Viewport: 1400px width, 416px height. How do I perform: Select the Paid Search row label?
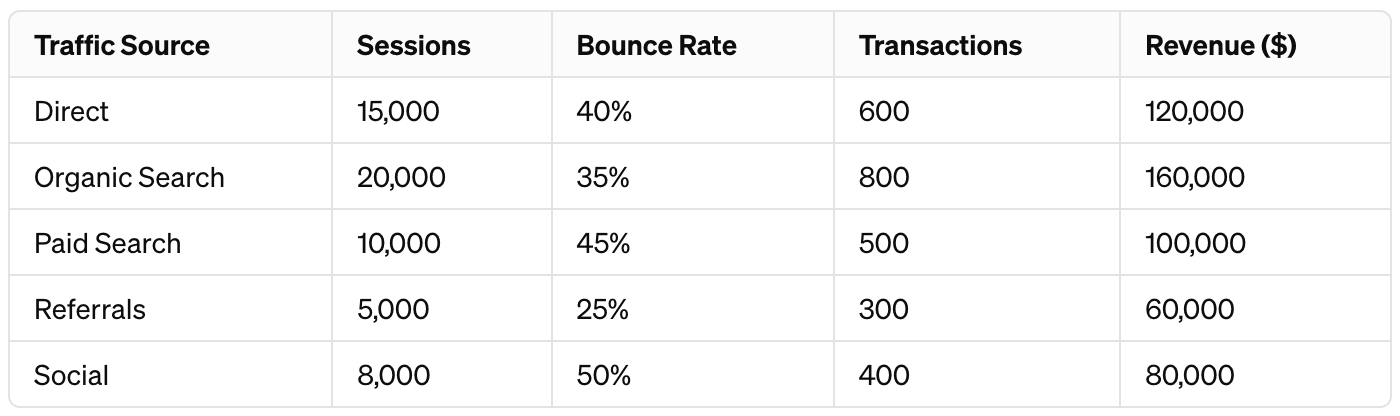(x=107, y=244)
